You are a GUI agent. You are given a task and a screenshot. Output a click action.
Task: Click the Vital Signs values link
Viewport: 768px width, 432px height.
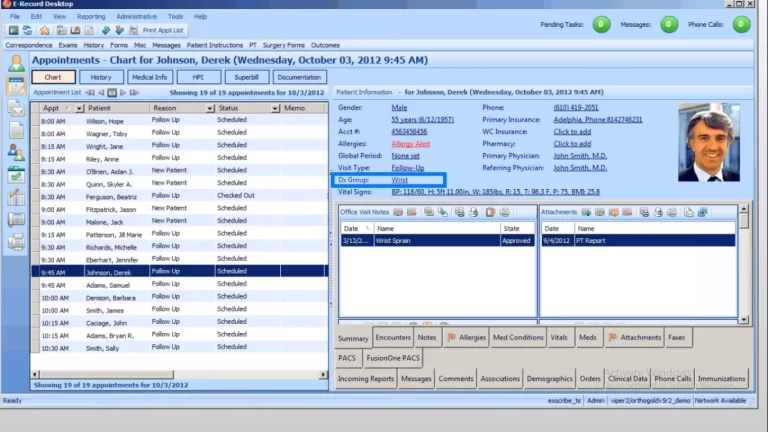tap(495, 192)
